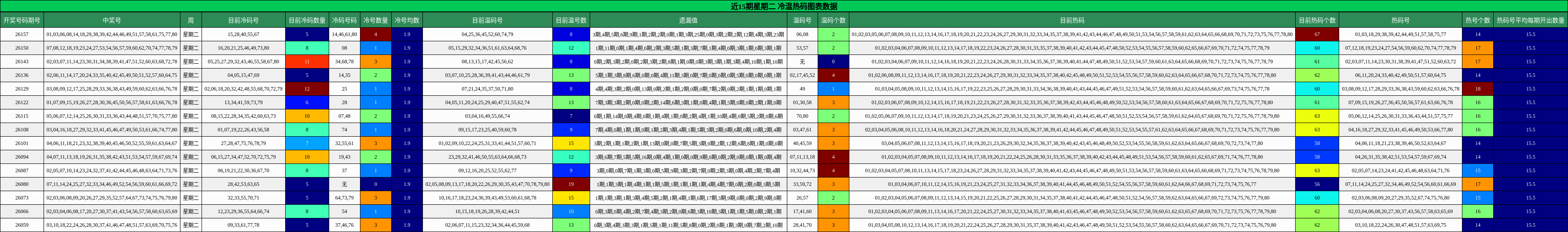Select the warm code cell 07,11,13,18
Viewport: 1568px width, 232px height.
click(802, 157)
